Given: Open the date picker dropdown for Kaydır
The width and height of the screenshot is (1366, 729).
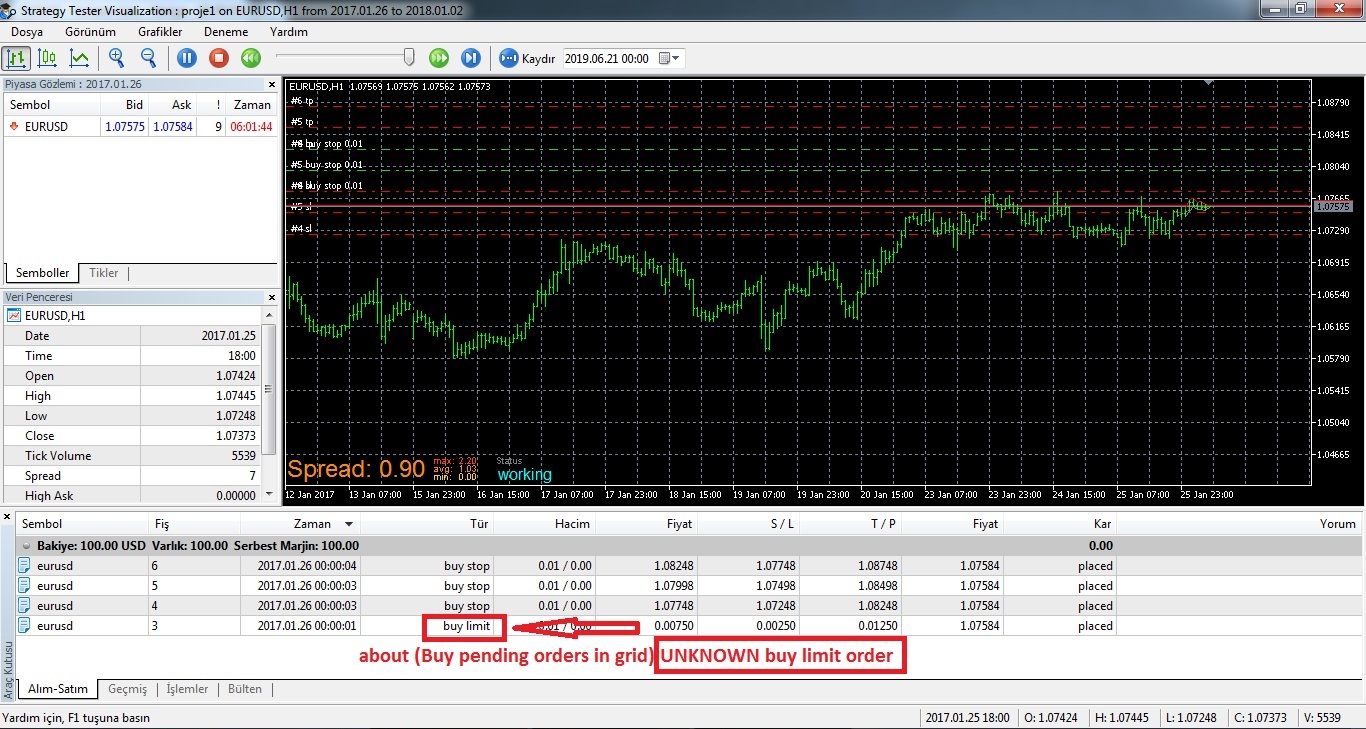Looking at the screenshot, I should pyautogui.click(x=670, y=58).
